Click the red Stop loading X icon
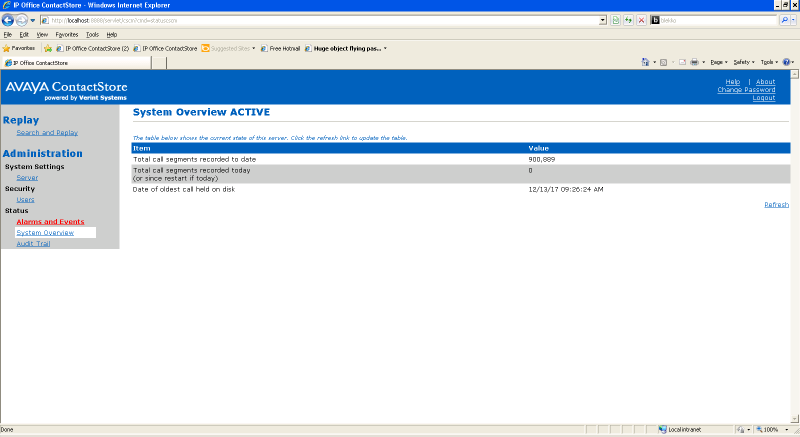Screen dimensions: 800x437 pyautogui.click(x=641, y=20)
